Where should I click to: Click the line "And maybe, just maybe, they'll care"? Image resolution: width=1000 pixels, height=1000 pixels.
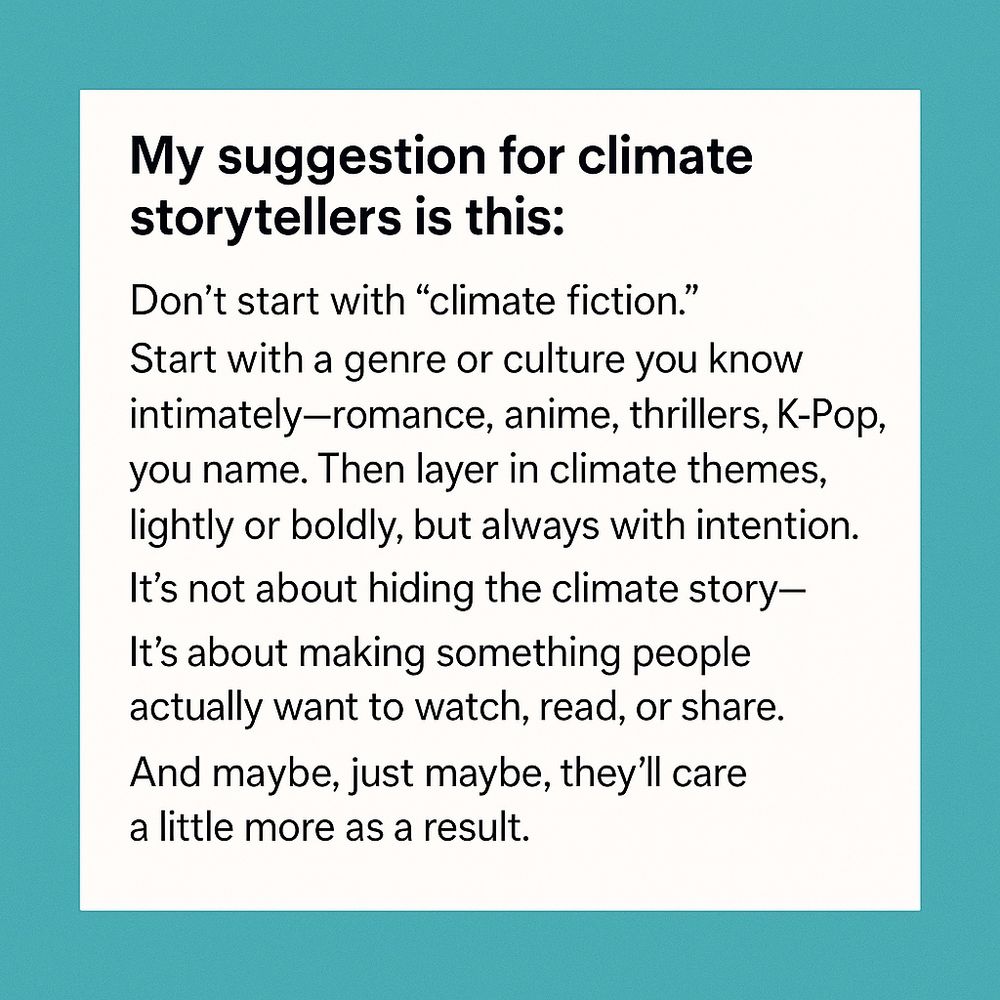(x=438, y=774)
